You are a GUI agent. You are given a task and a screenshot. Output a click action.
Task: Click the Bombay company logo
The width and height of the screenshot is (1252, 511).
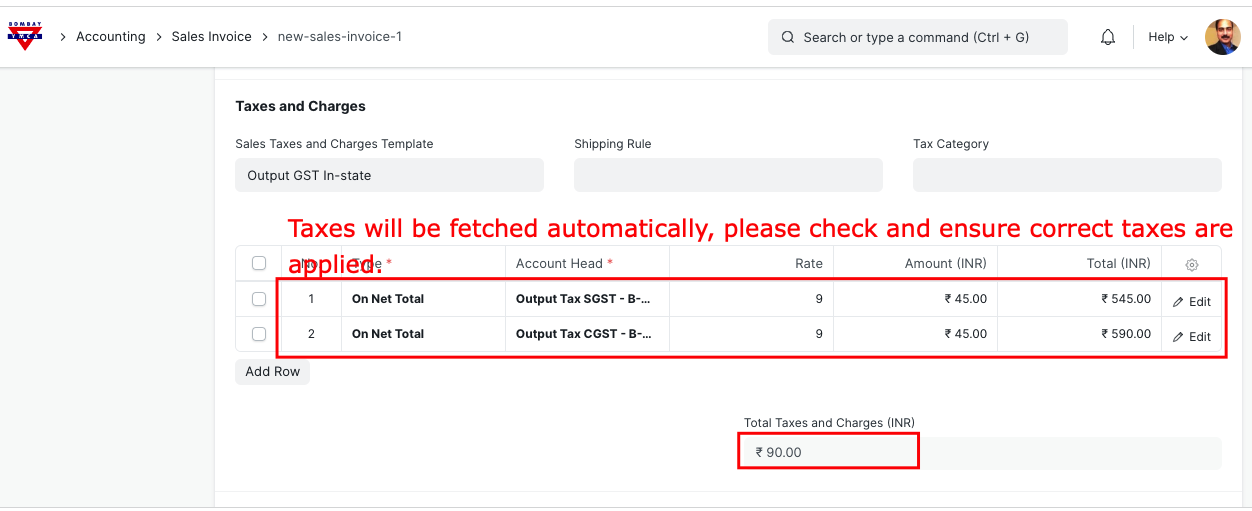(x=25, y=37)
